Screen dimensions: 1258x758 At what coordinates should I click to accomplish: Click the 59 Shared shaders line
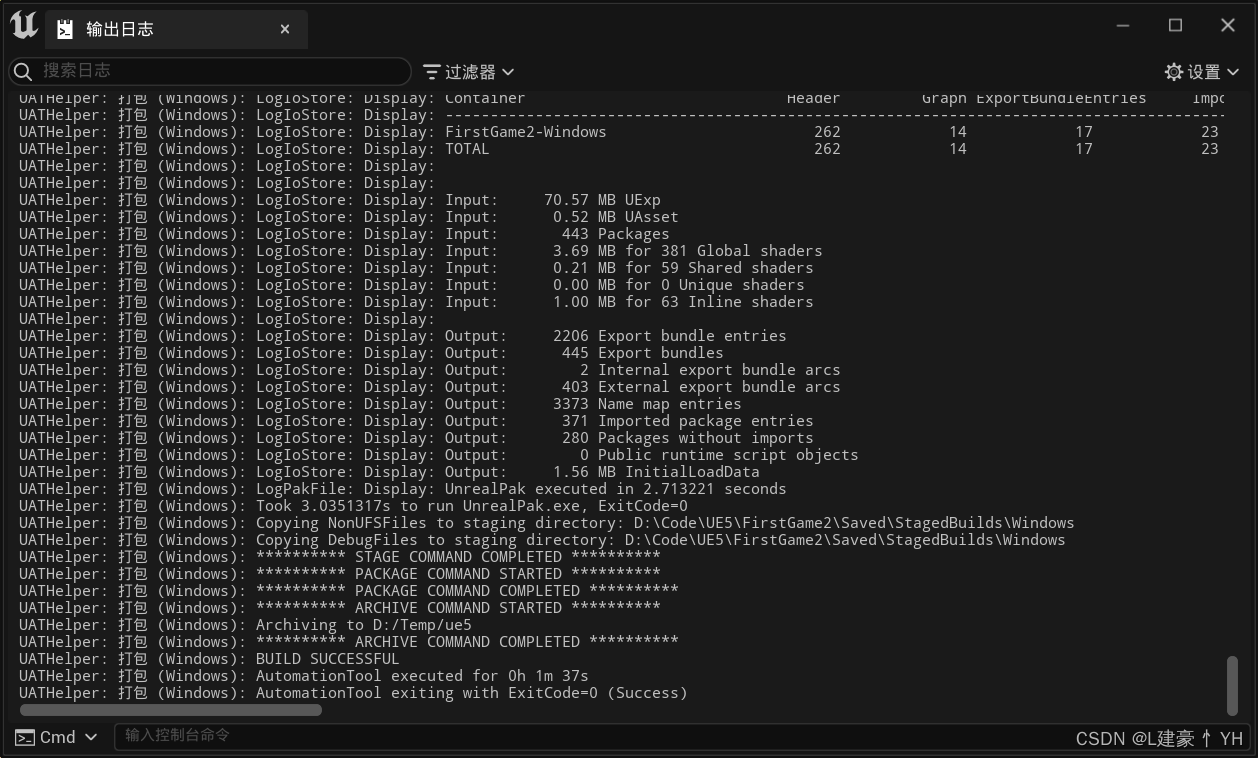tap(416, 268)
